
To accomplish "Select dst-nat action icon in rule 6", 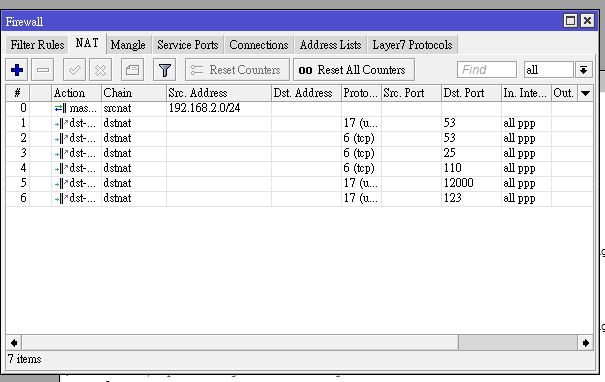I will 61,199.
